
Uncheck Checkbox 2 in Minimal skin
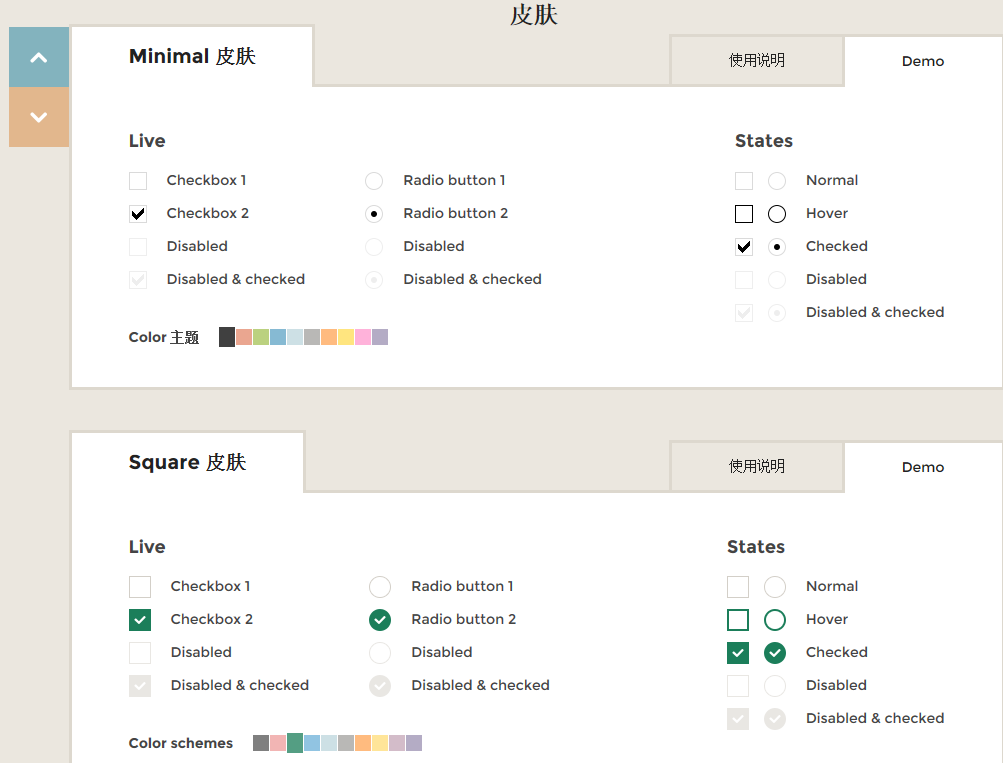click(138, 214)
